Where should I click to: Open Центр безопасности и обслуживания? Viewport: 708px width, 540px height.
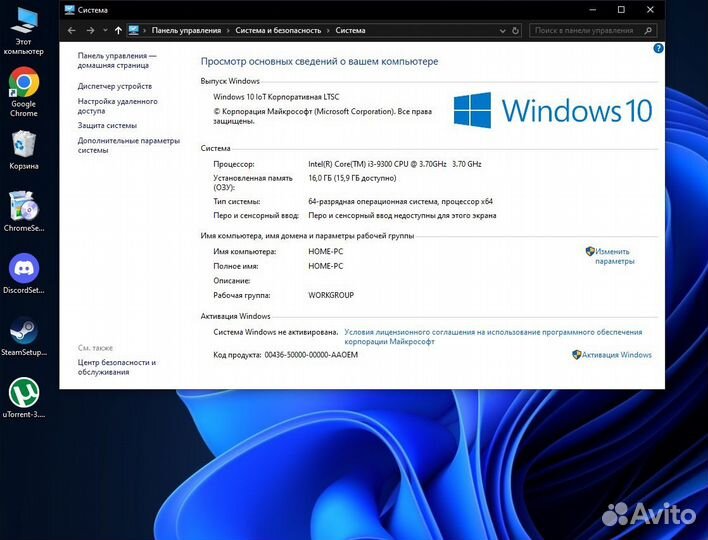point(116,367)
